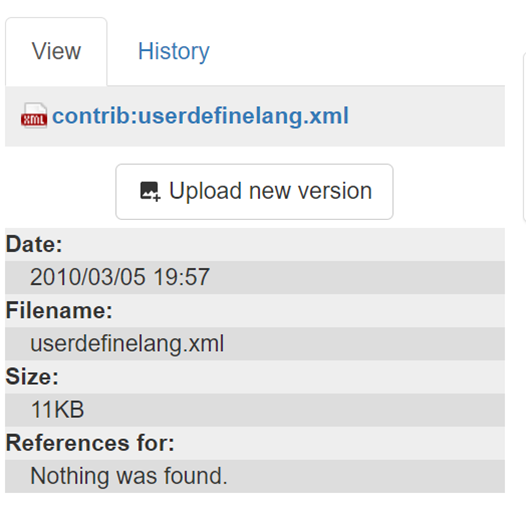Click blank space left of Upload button
526x510 pixels.
(x=60, y=192)
